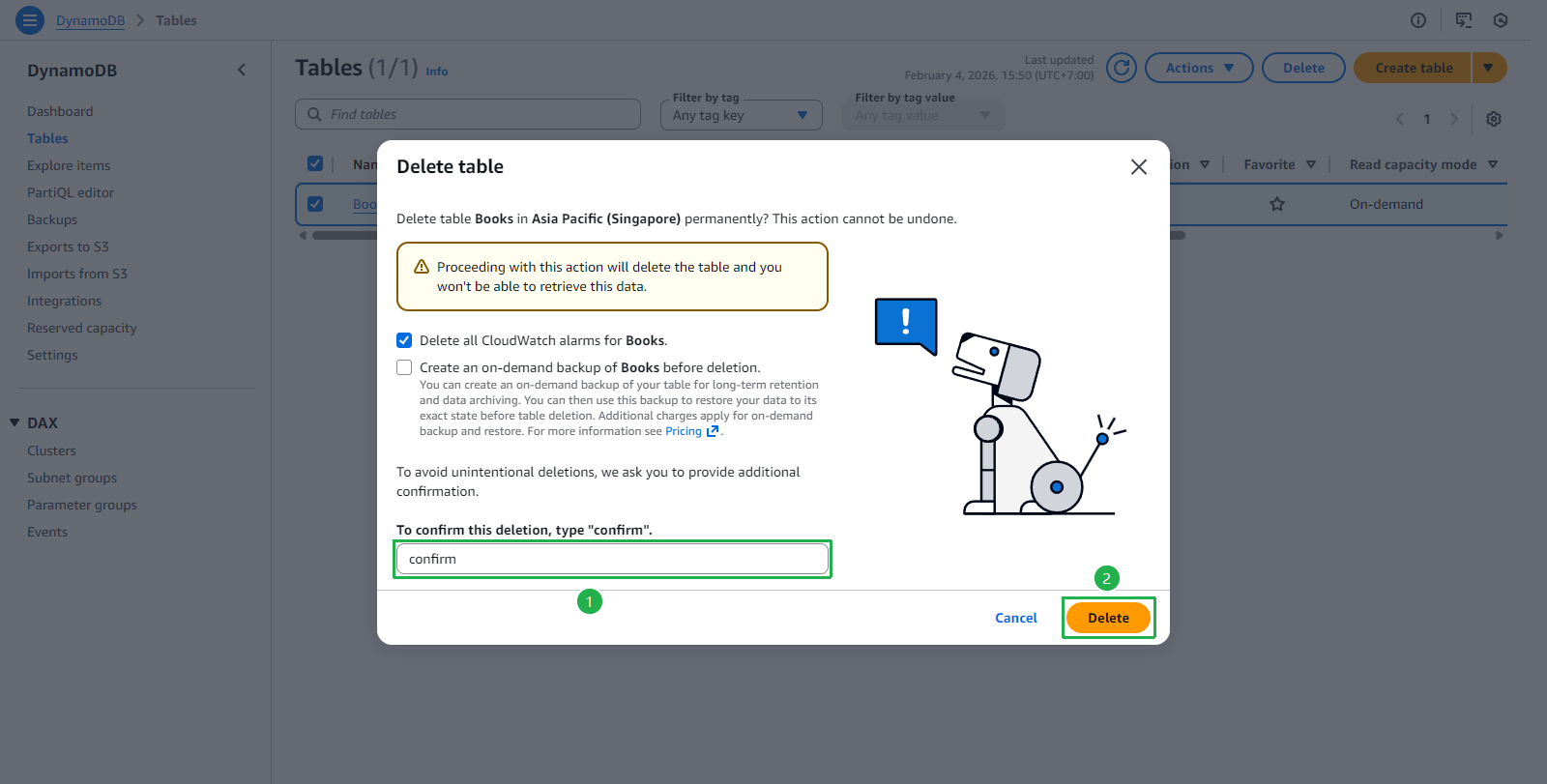Click the Create table button
Image resolution: width=1547 pixels, height=784 pixels.
pos(1414,68)
